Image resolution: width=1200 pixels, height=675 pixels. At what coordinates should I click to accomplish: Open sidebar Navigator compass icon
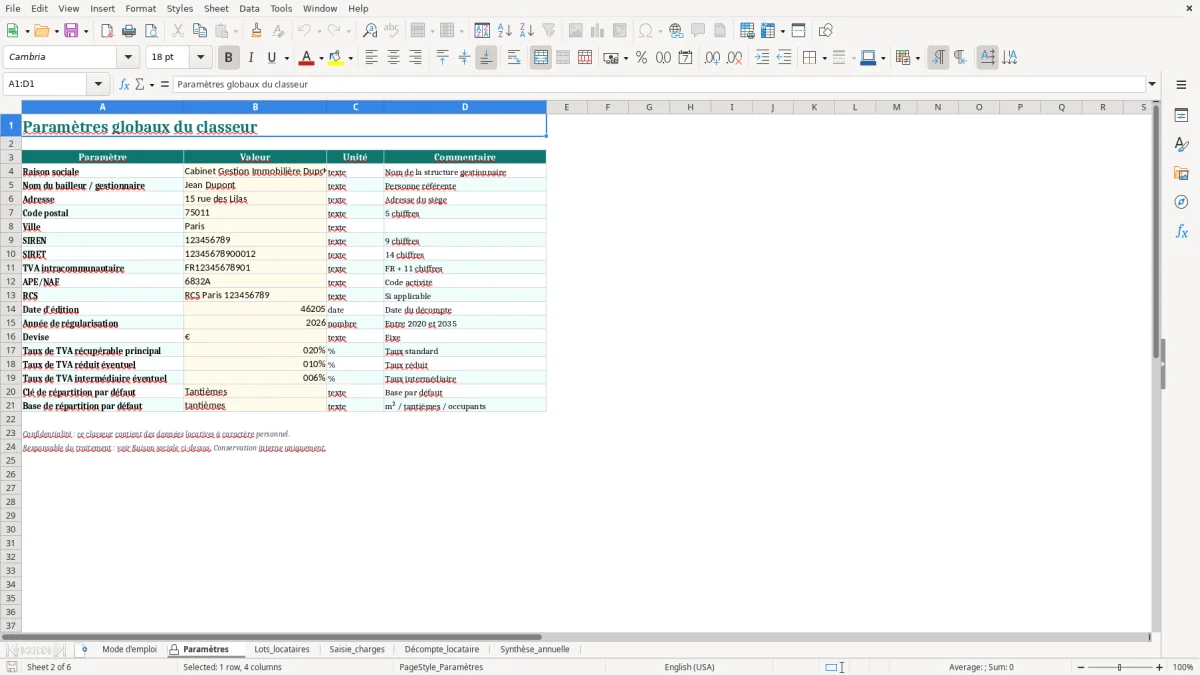(x=1181, y=202)
